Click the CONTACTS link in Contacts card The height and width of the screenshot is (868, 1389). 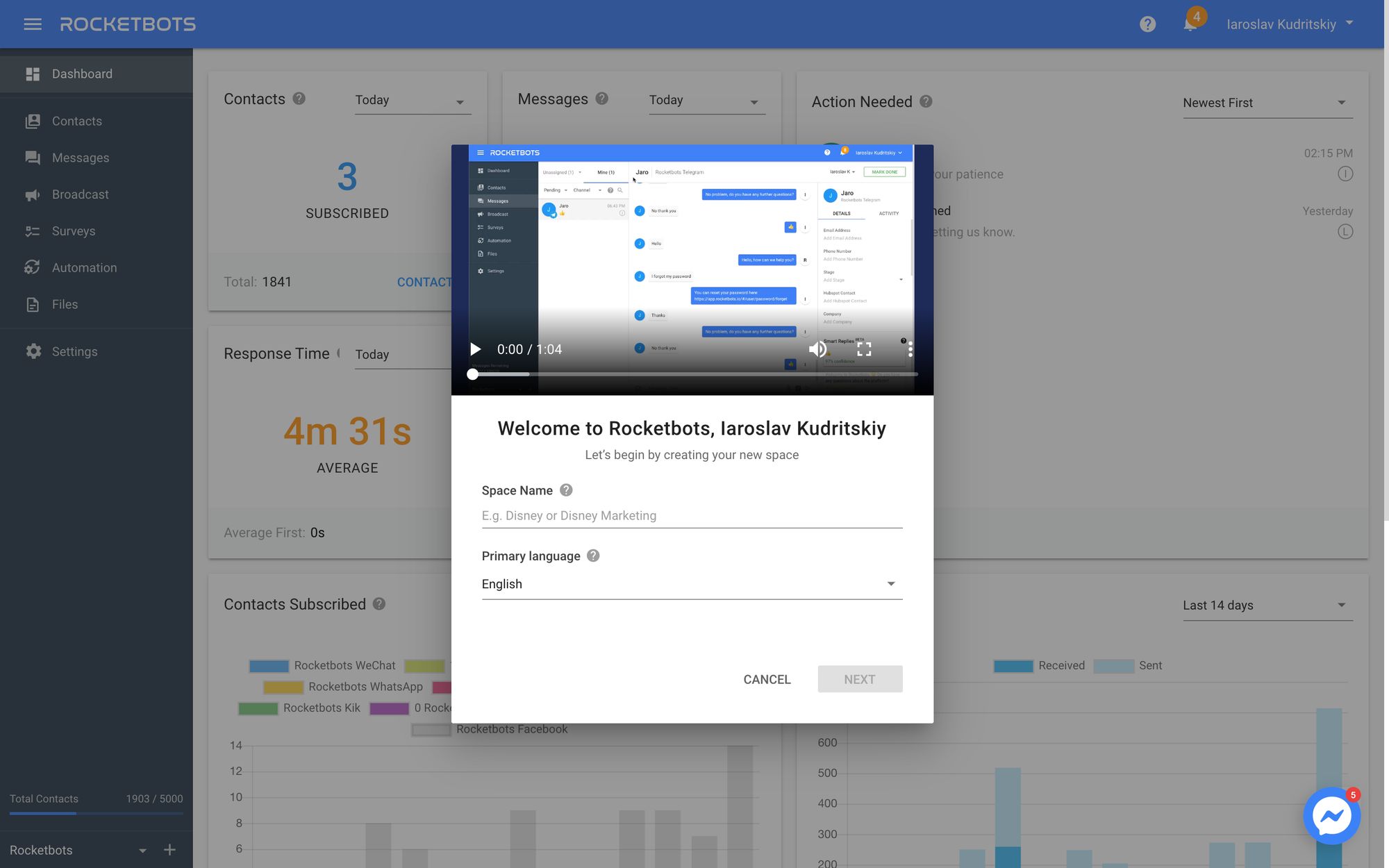tap(424, 282)
